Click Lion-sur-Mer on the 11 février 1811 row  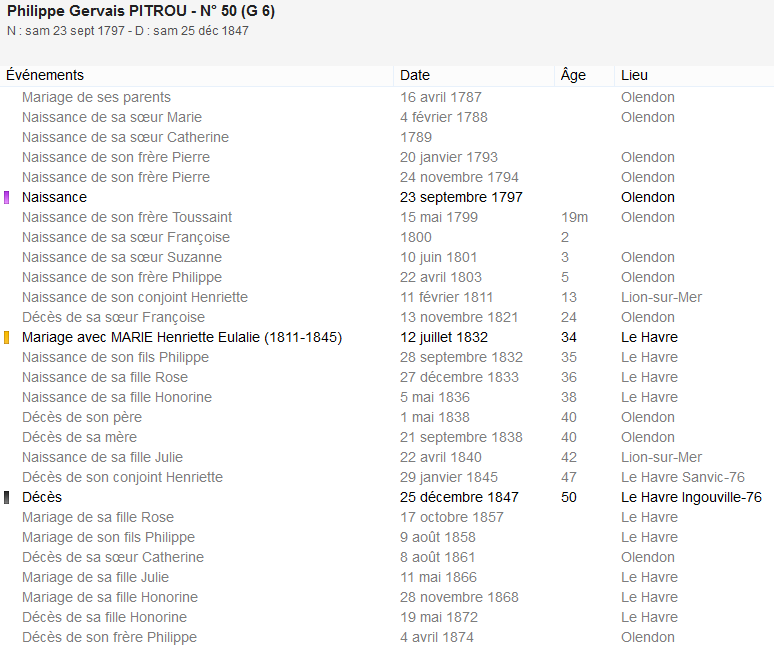661,297
